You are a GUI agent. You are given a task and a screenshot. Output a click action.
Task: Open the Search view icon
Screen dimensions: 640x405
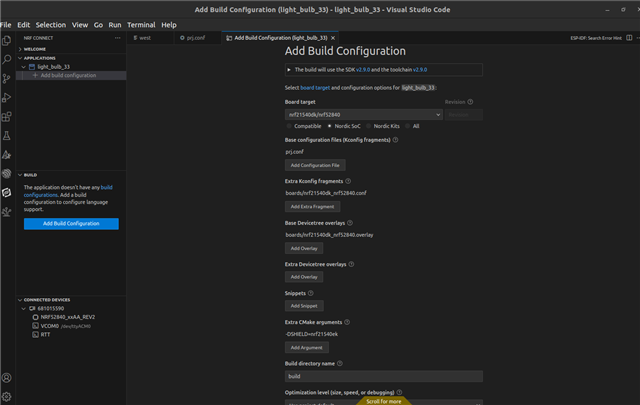click(7, 60)
